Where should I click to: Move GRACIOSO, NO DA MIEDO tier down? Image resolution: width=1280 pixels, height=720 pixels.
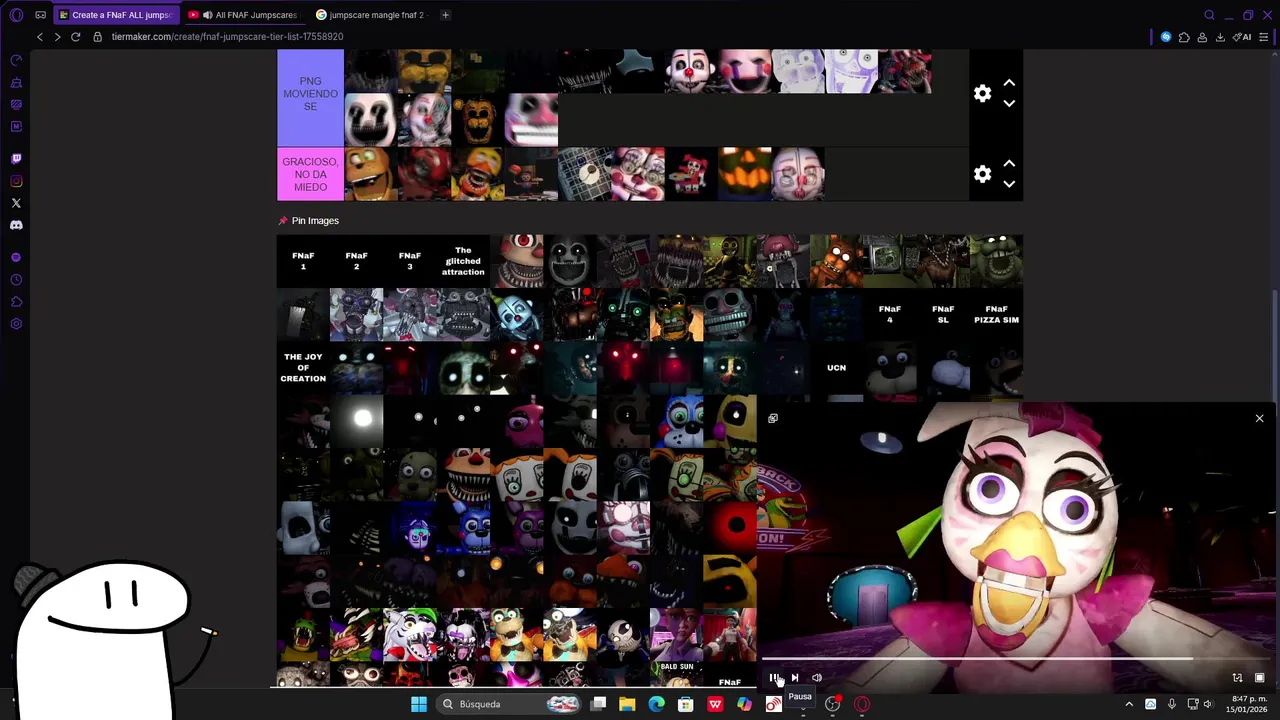[x=1009, y=184]
